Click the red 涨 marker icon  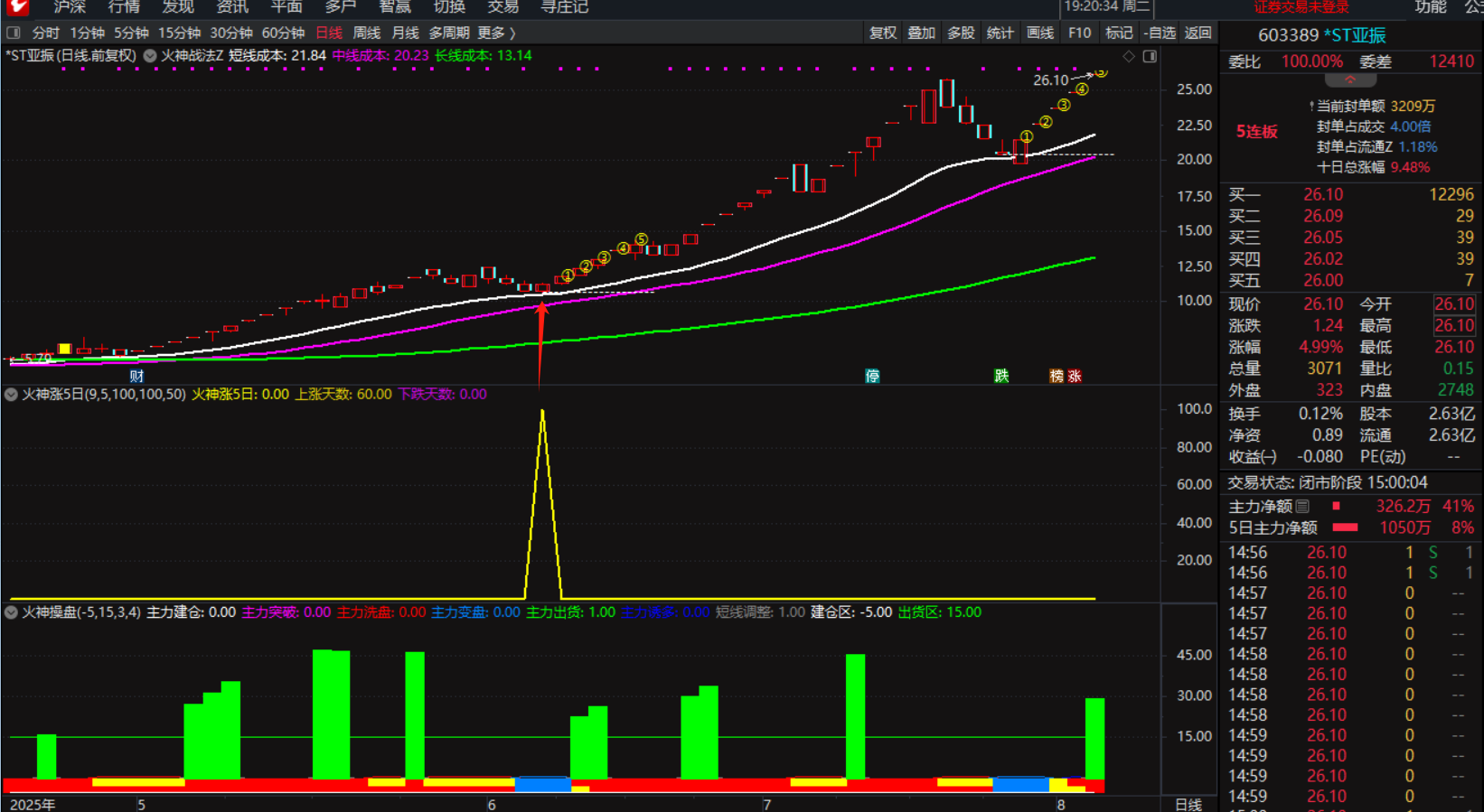(x=1075, y=376)
